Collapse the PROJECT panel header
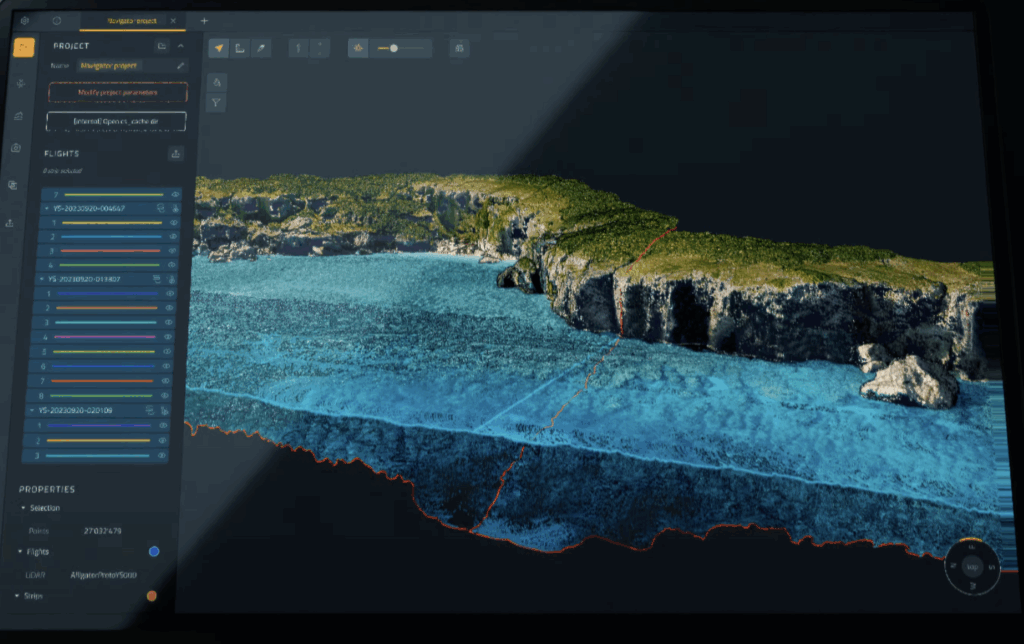The height and width of the screenshot is (644, 1024). 180,46
